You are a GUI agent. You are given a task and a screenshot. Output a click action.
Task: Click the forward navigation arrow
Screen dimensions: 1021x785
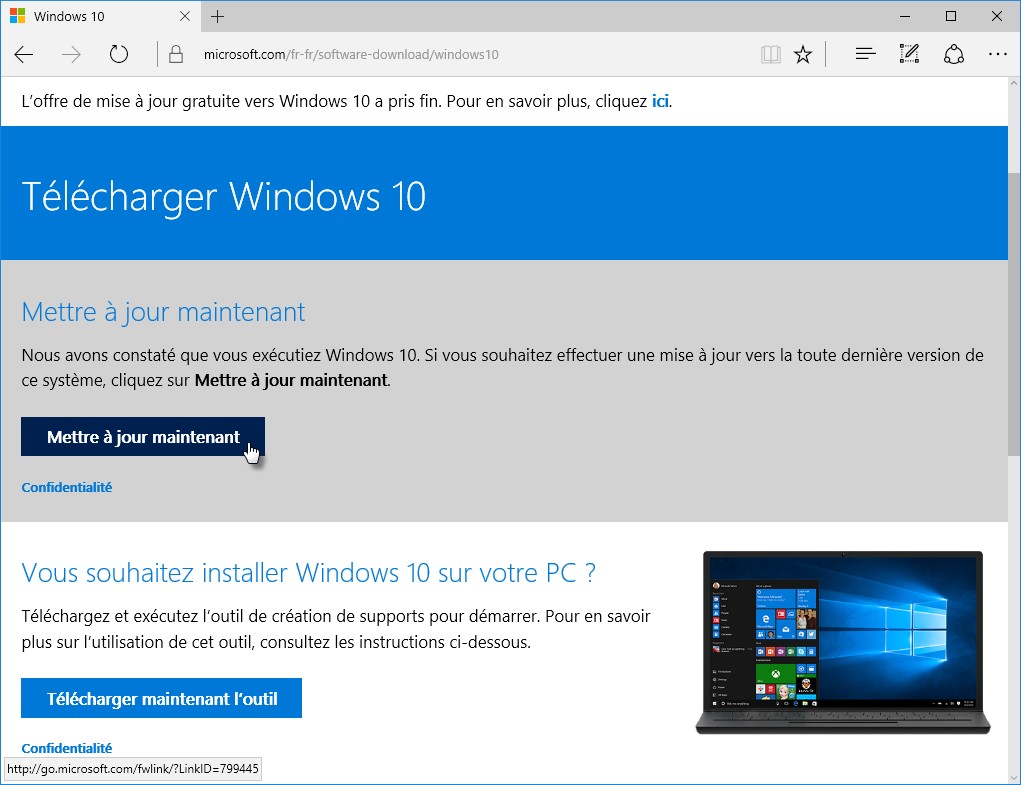(71, 55)
